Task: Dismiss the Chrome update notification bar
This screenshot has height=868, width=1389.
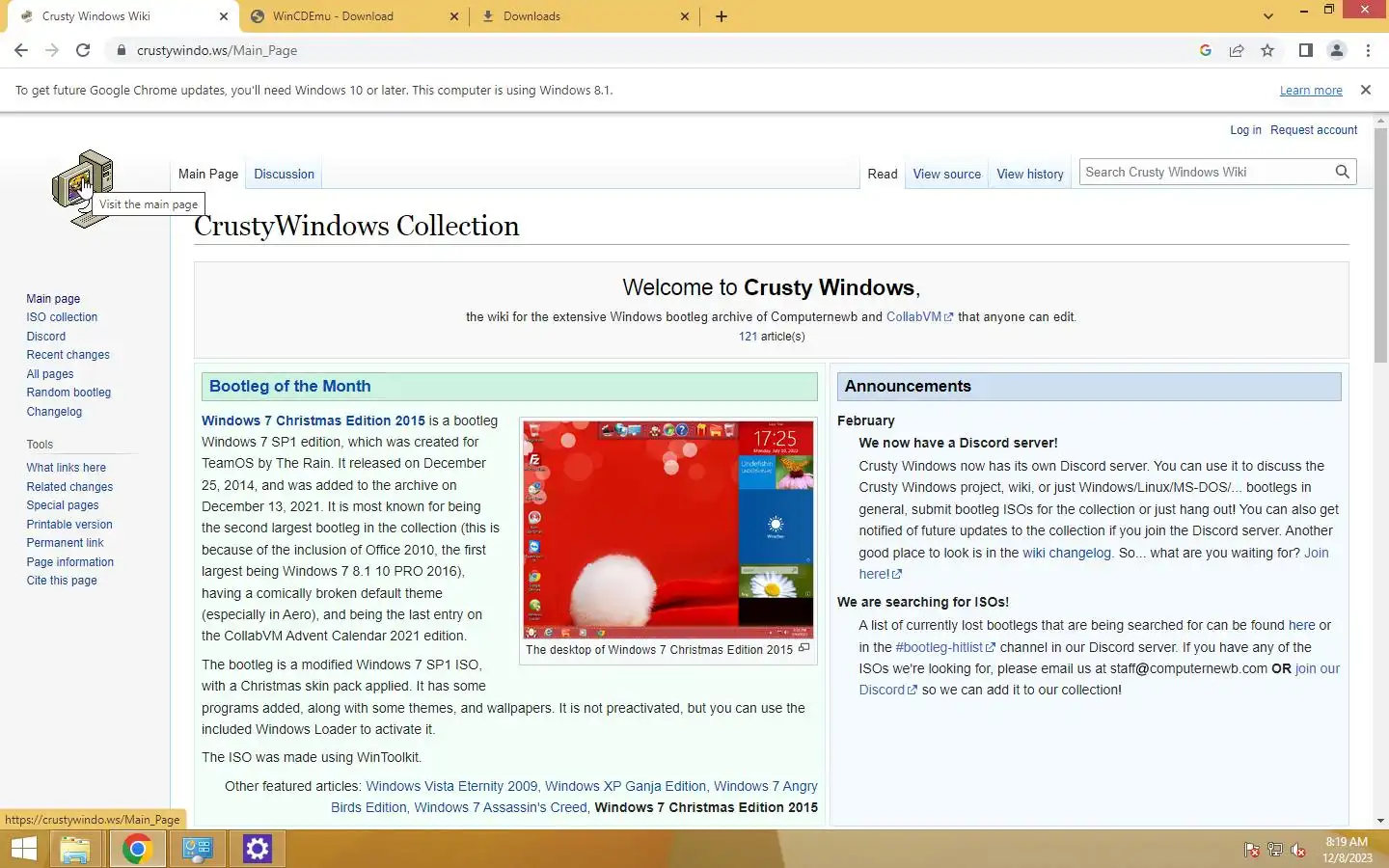Action: tap(1365, 90)
